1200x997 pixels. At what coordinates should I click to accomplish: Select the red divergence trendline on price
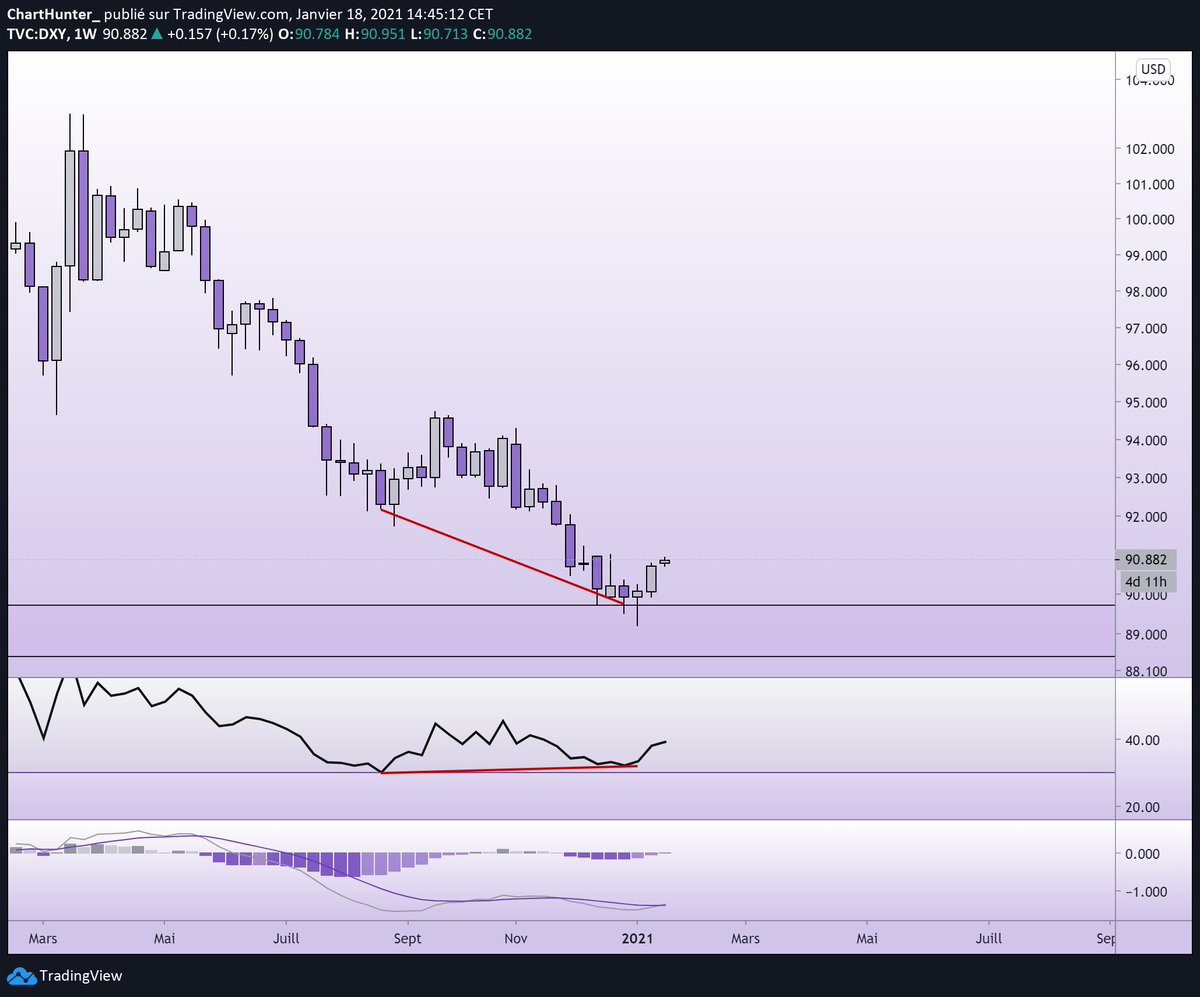pos(502,557)
